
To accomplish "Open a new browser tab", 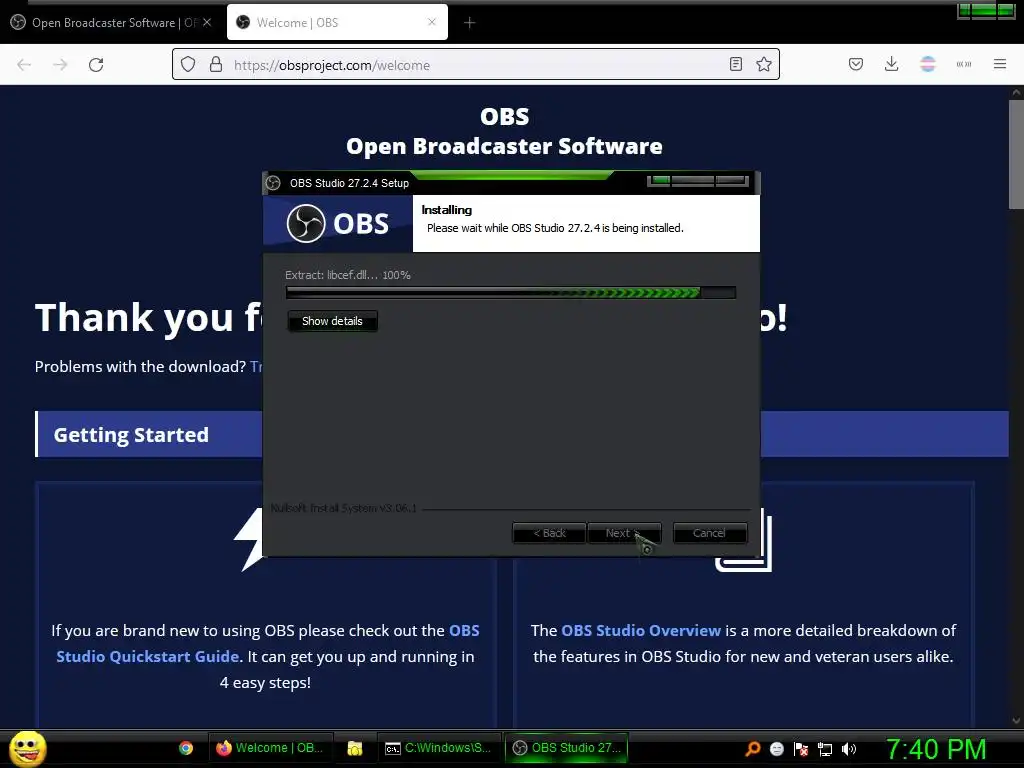I will click(x=470, y=23).
